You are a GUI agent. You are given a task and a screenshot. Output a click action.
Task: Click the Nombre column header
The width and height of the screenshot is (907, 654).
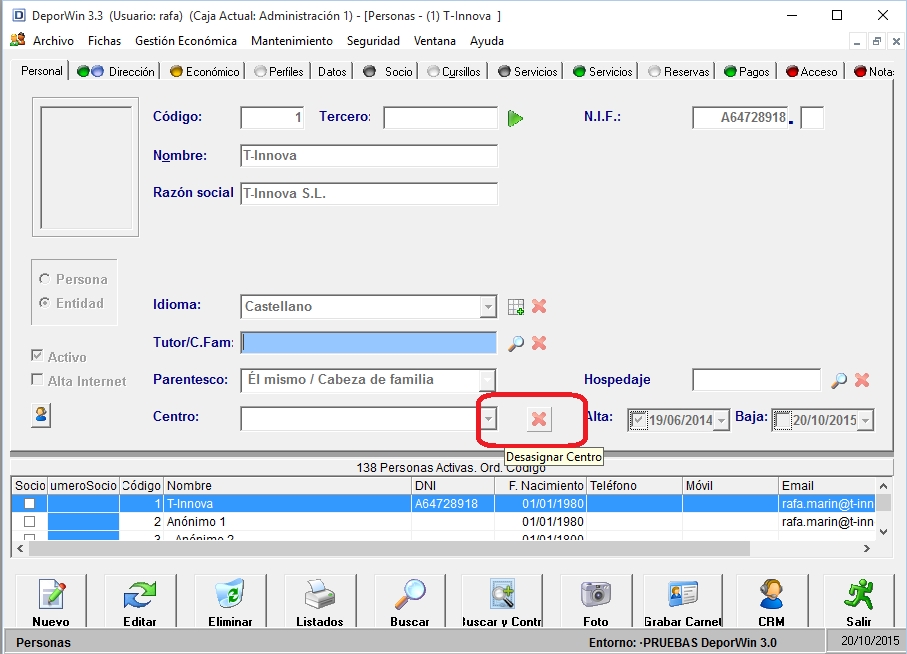pos(287,486)
